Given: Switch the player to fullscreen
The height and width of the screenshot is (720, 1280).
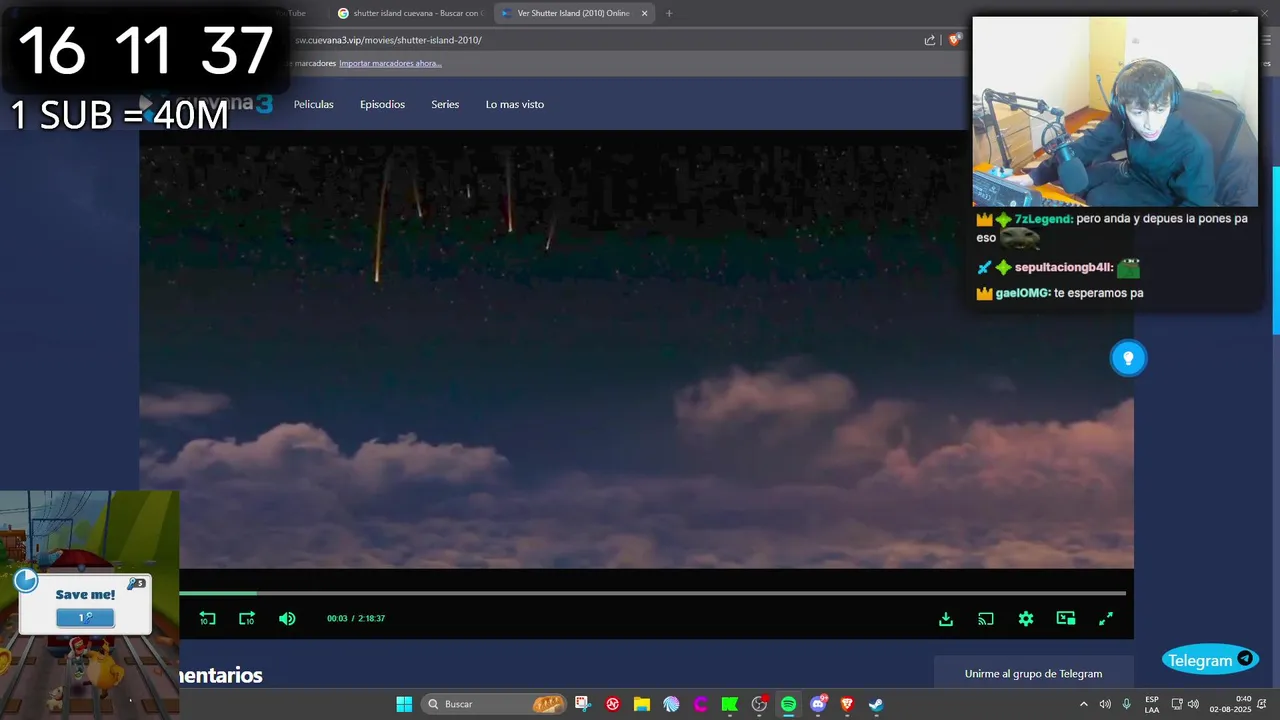Looking at the screenshot, I should (1106, 619).
